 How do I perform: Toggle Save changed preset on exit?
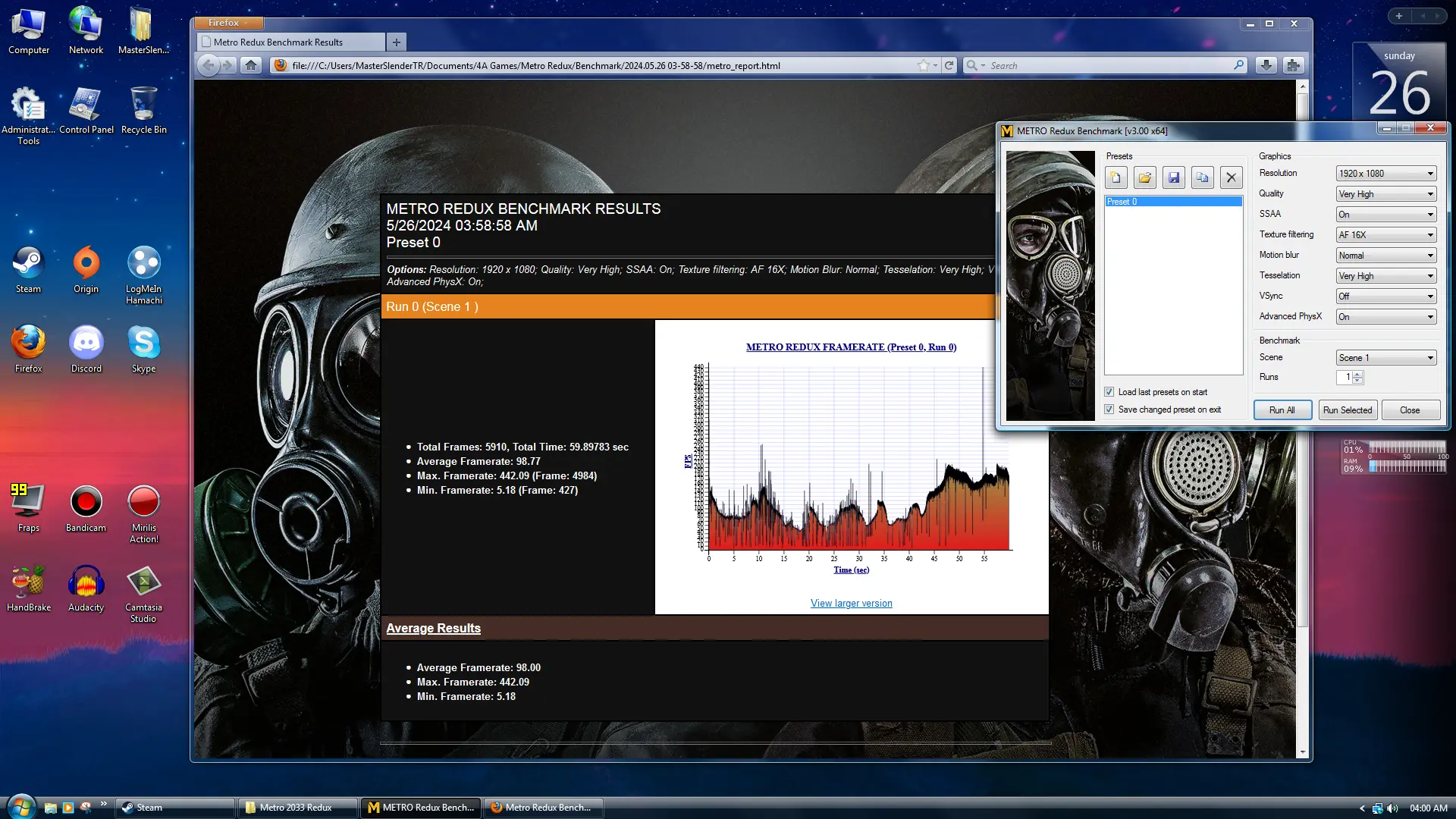click(x=1109, y=409)
